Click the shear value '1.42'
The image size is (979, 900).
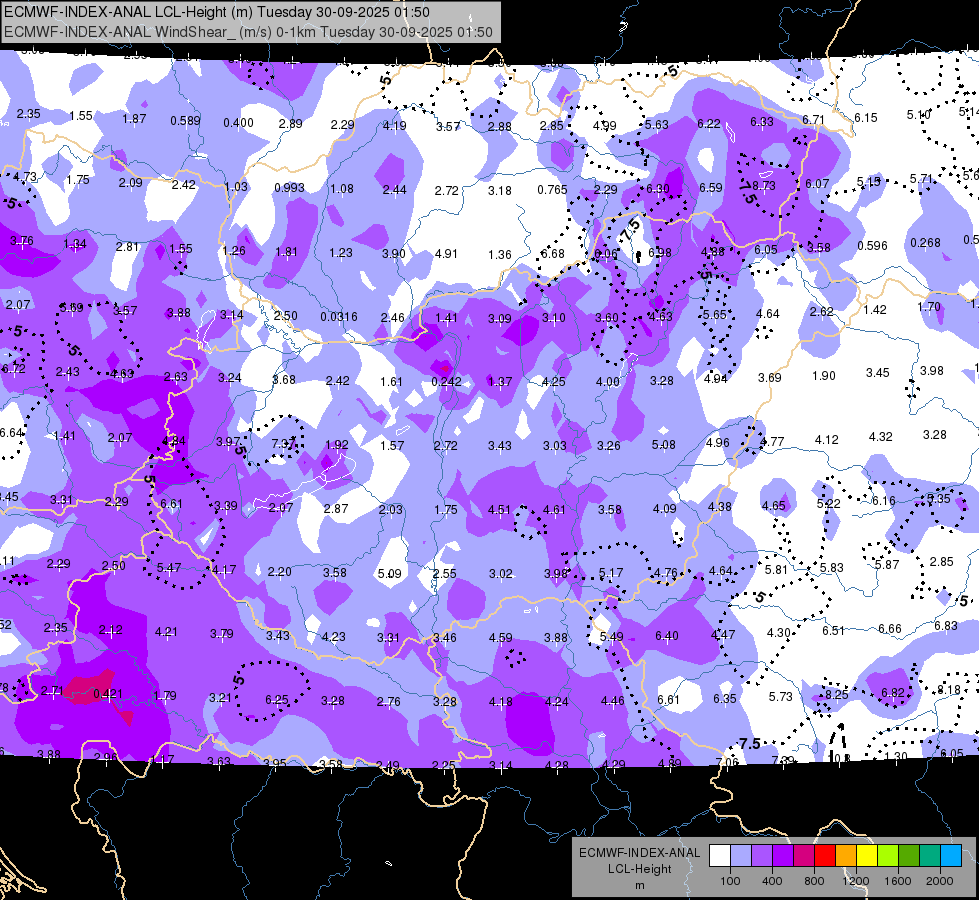(x=875, y=310)
